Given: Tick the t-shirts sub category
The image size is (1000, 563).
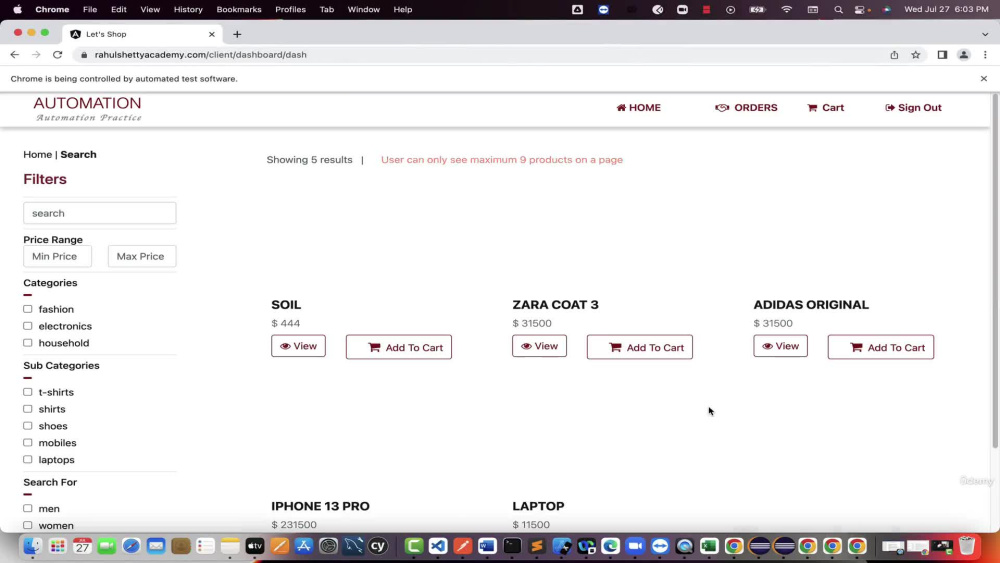Looking at the screenshot, I should tap(27, 392).
